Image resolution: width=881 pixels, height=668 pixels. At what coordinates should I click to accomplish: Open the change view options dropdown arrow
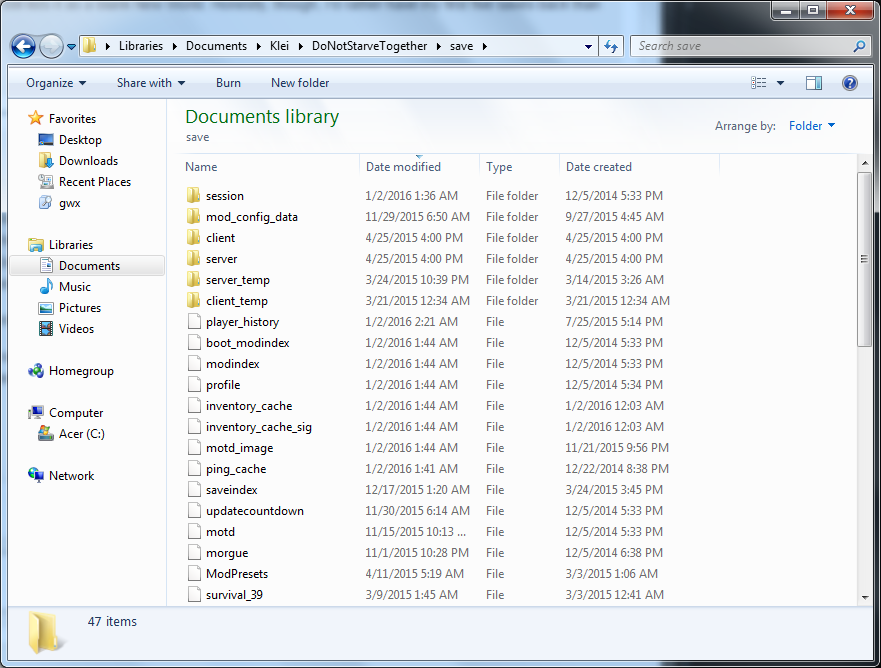[780, 83]
